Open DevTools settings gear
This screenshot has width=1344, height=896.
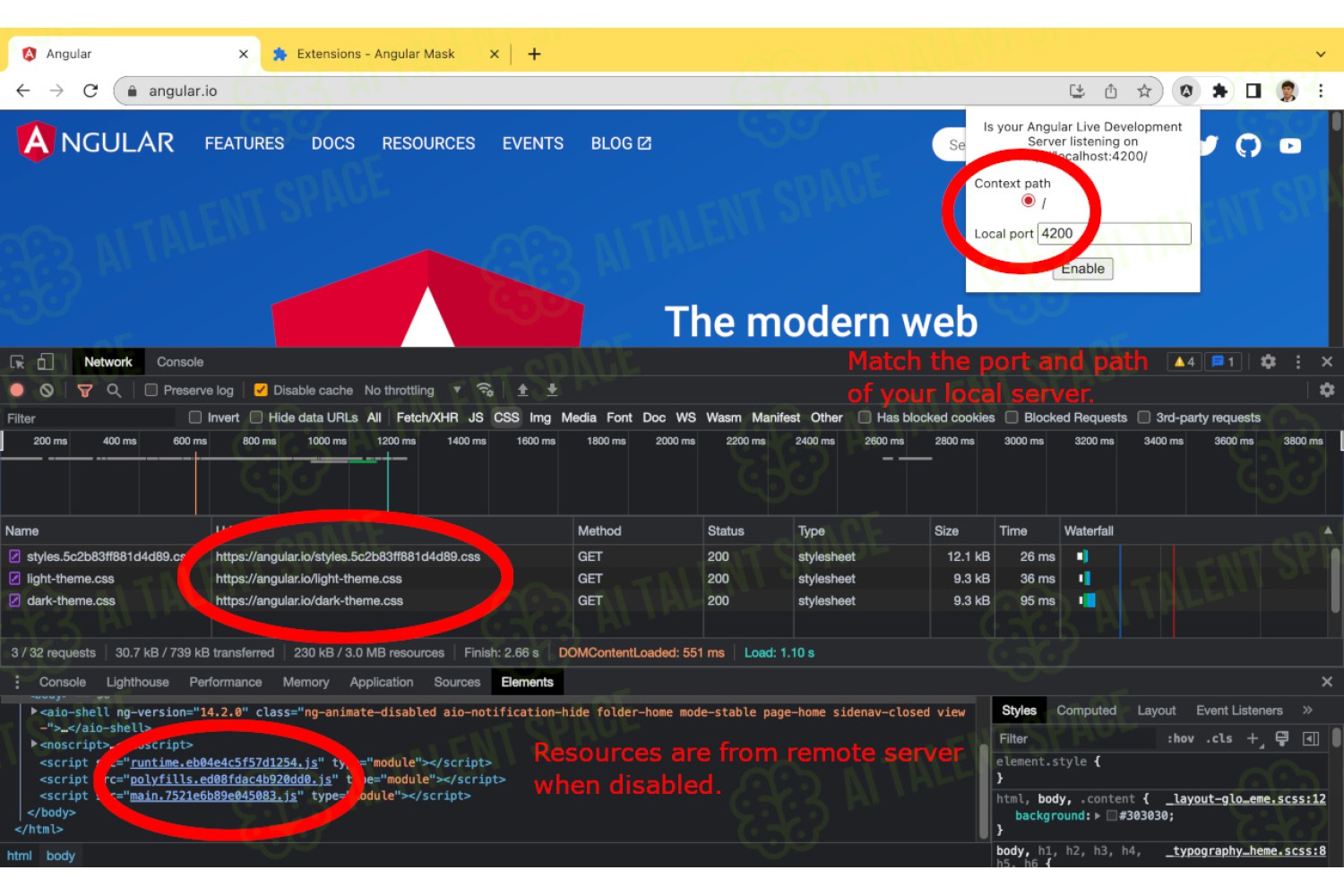click(x=1268, y=362)
